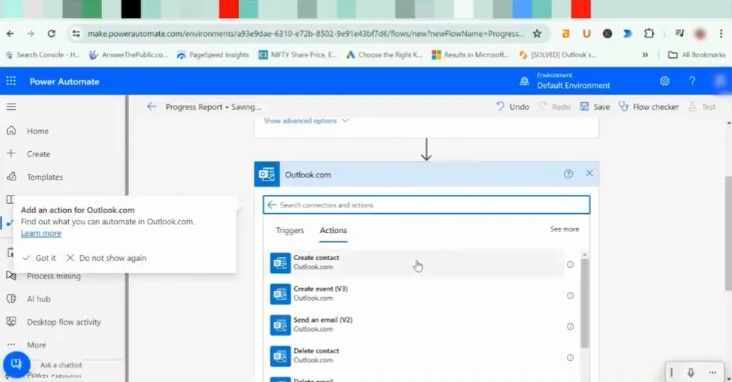Select the Send an email (V2) action
This screenshot has width=732, height=382.
(415, 325)
